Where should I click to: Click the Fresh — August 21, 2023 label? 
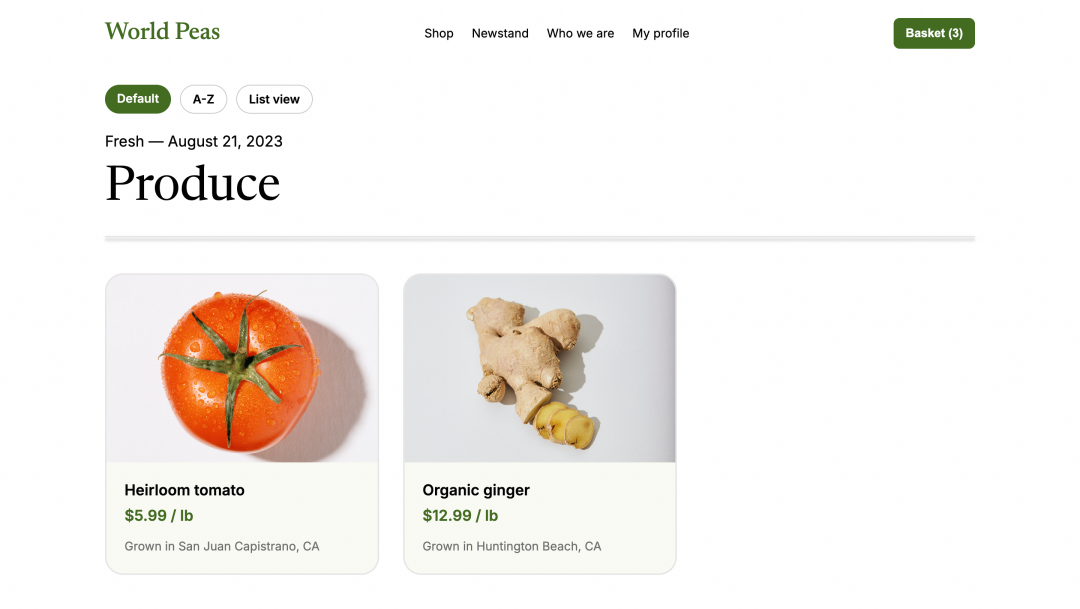coord(194,141)
